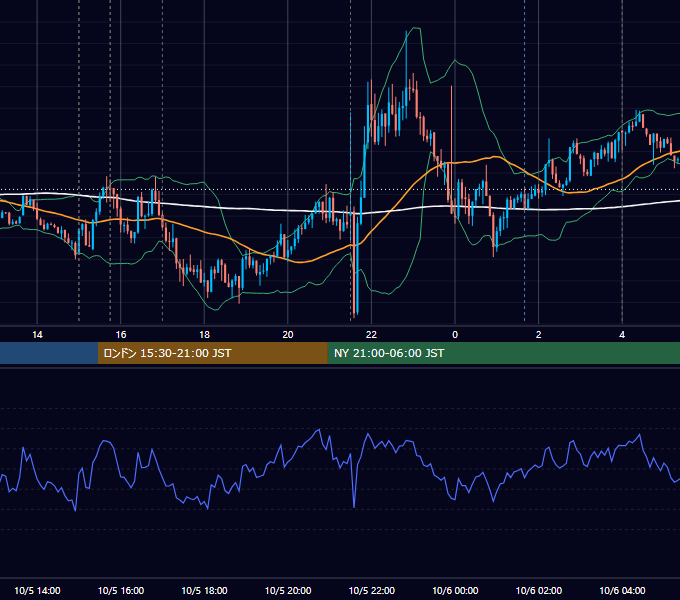Click the '10/5 20:00' date label
The height and width of the screenshot is (600, 680).
(288, 590)
